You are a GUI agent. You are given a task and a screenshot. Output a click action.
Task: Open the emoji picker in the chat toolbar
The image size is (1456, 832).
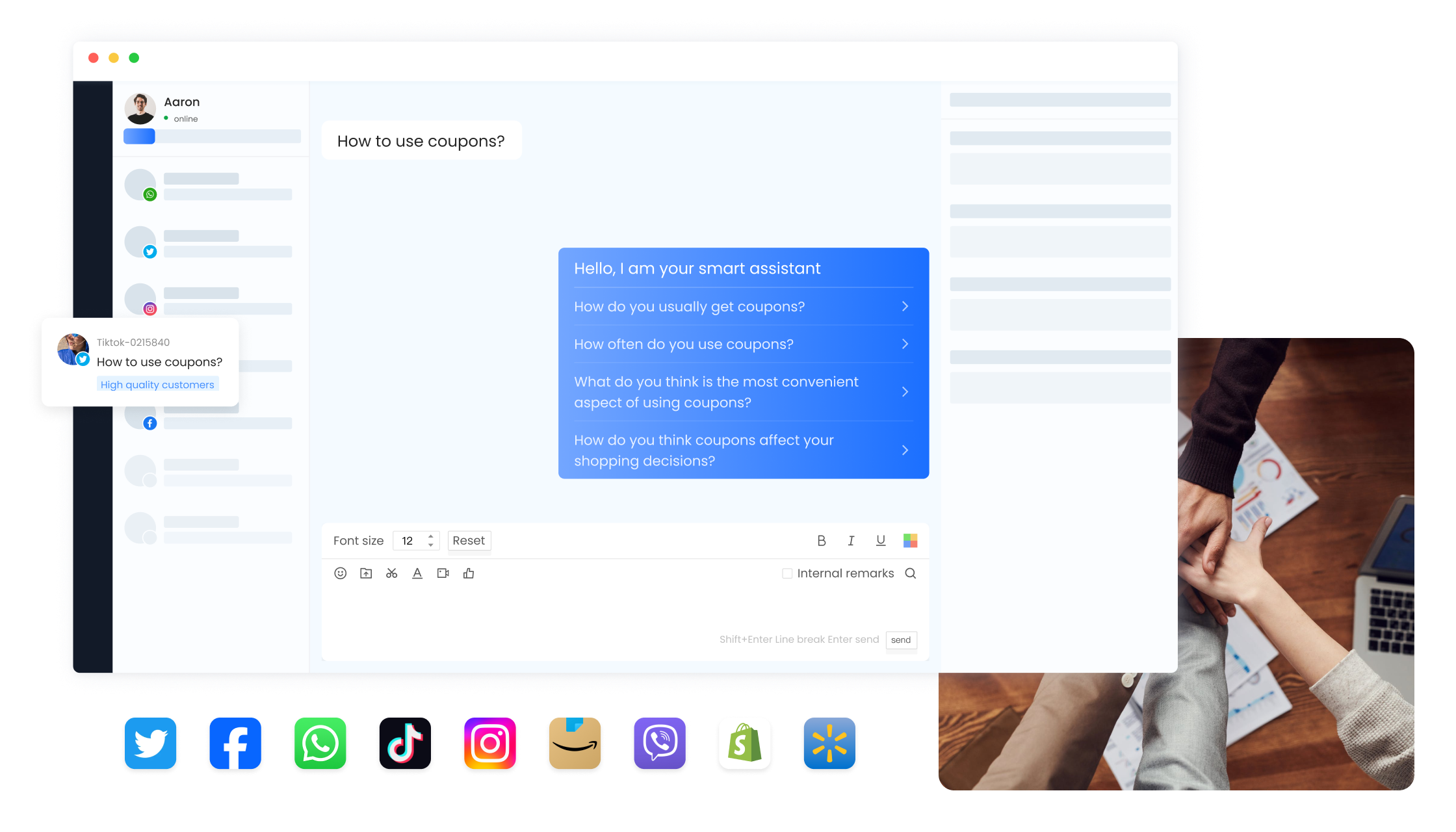click(x=340, y=573)
